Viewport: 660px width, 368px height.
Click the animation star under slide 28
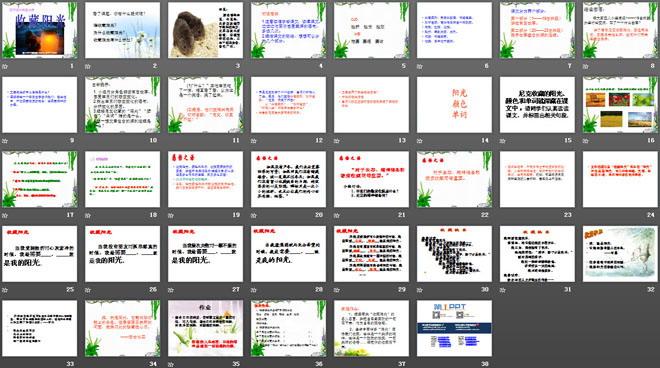point(253,290)
